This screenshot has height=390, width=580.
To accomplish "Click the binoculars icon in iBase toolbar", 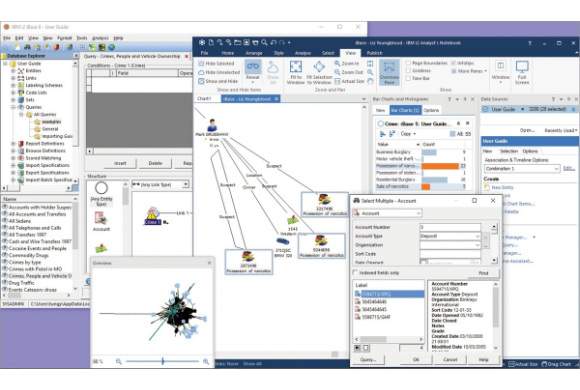I will [27, 47].
